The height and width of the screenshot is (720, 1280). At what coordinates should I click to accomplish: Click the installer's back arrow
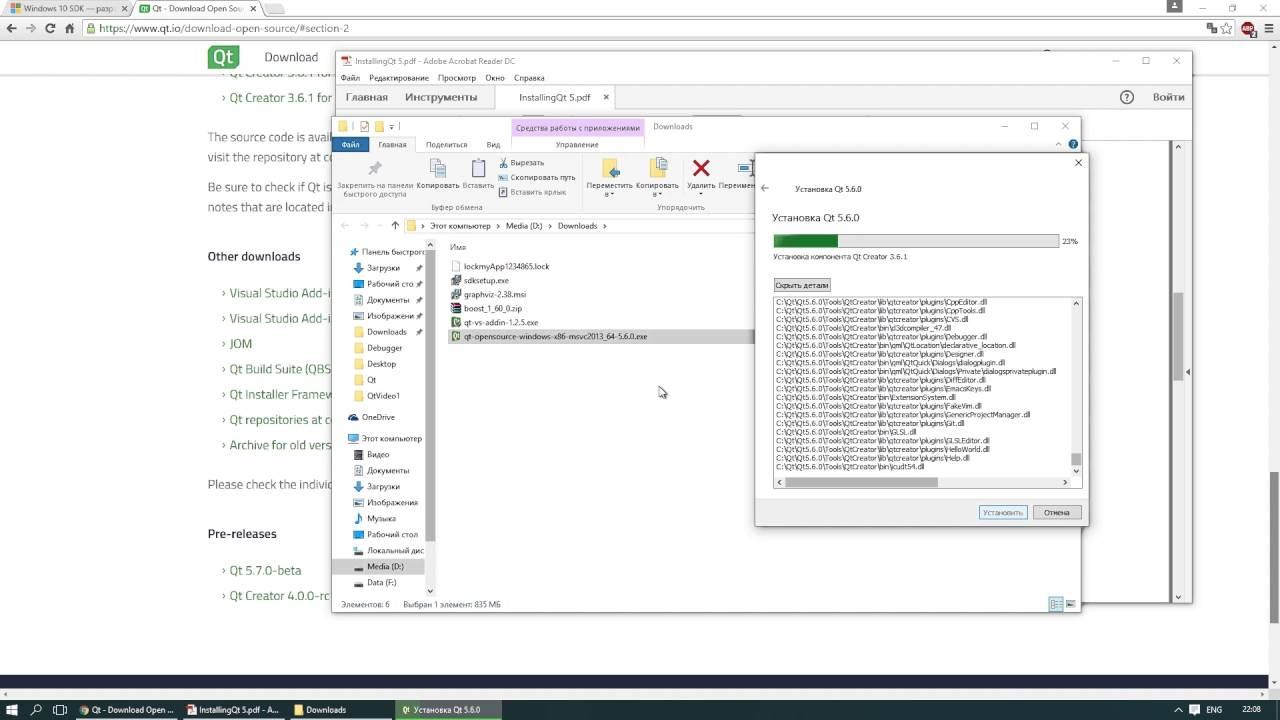coord(765,188)
